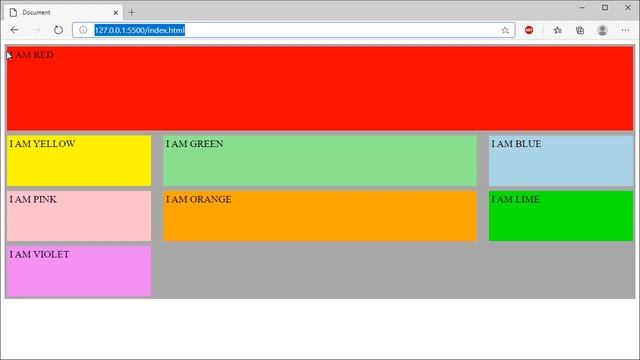Click the I AM GREEN box
The width and height of the screenshot is (640, 360).
coord(320,161)
